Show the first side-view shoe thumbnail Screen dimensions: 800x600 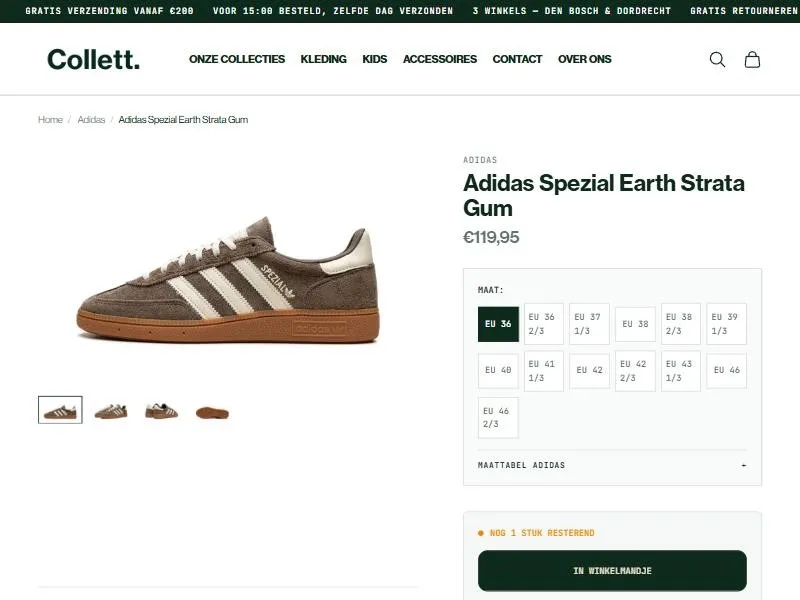(60, 410)
